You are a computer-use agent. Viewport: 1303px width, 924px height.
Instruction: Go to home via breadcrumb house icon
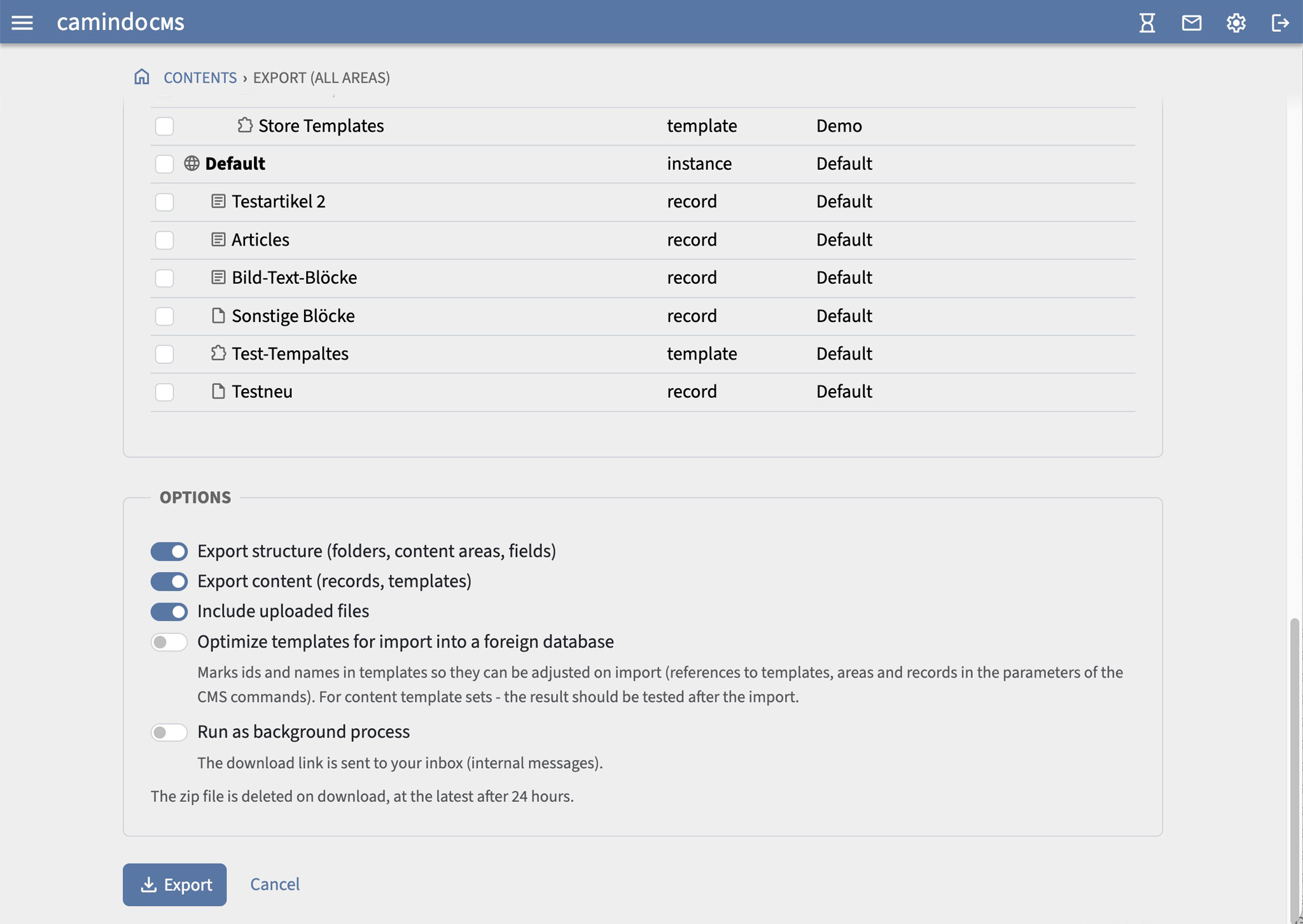tap(142, 77)
